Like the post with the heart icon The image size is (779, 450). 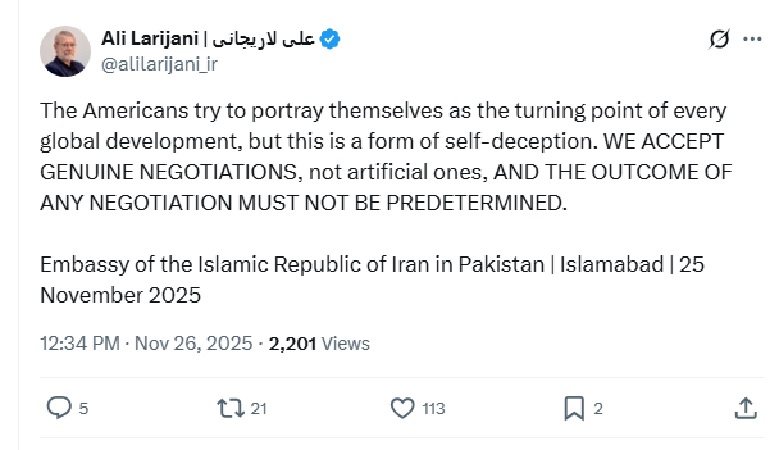coord(402,407)
